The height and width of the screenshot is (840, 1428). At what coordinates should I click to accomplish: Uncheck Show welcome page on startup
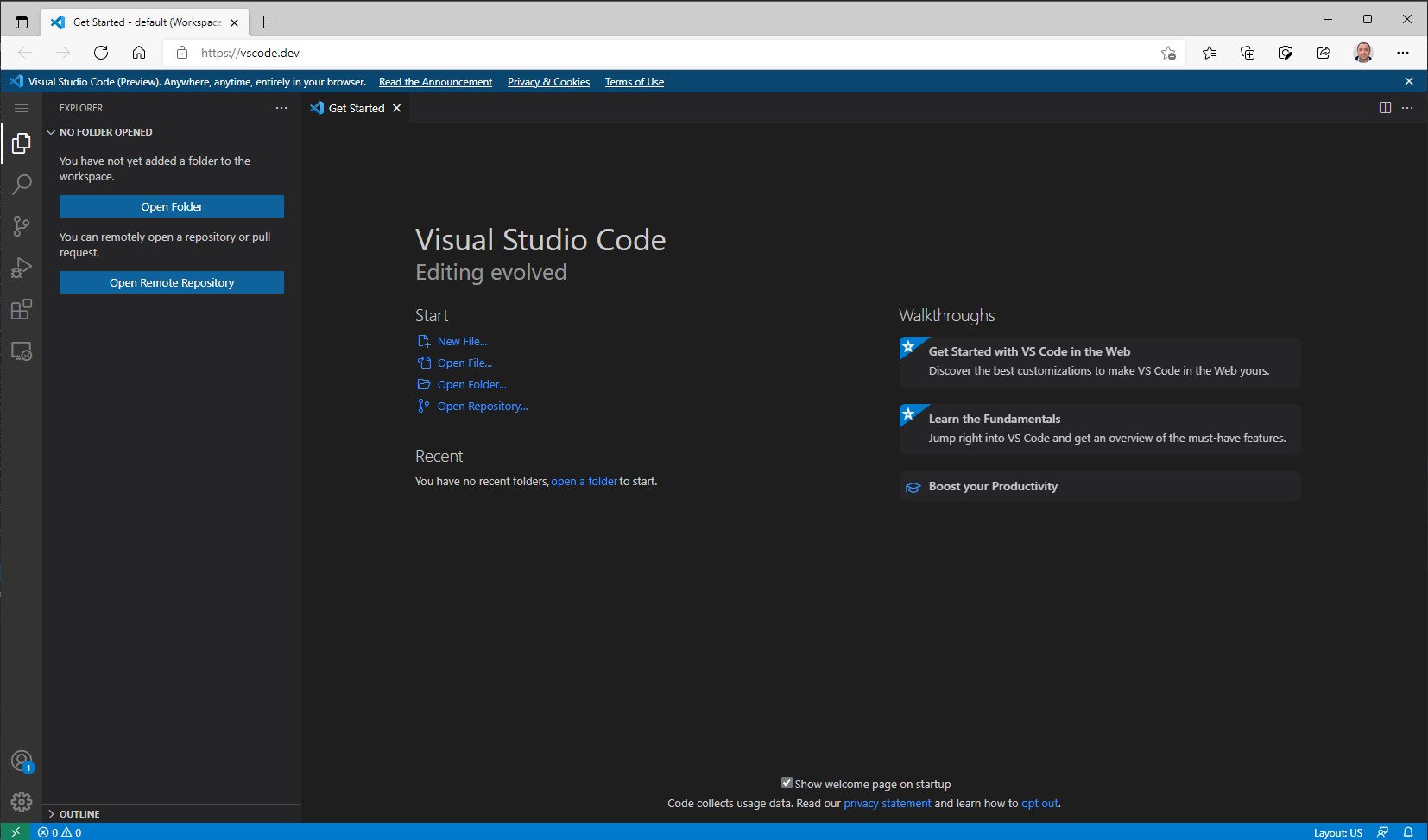(x=787, y=782)
